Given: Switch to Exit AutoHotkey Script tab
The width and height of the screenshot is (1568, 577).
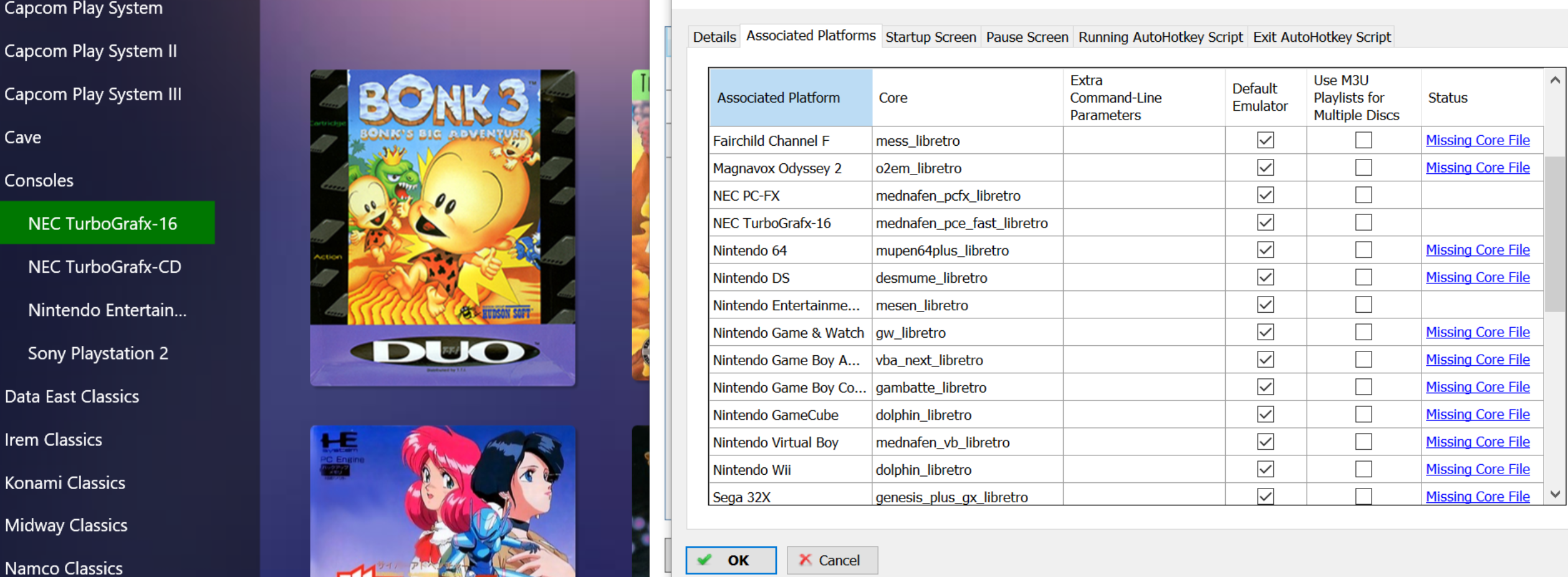Looking at the screenshot, I should tap(1322, 37).
